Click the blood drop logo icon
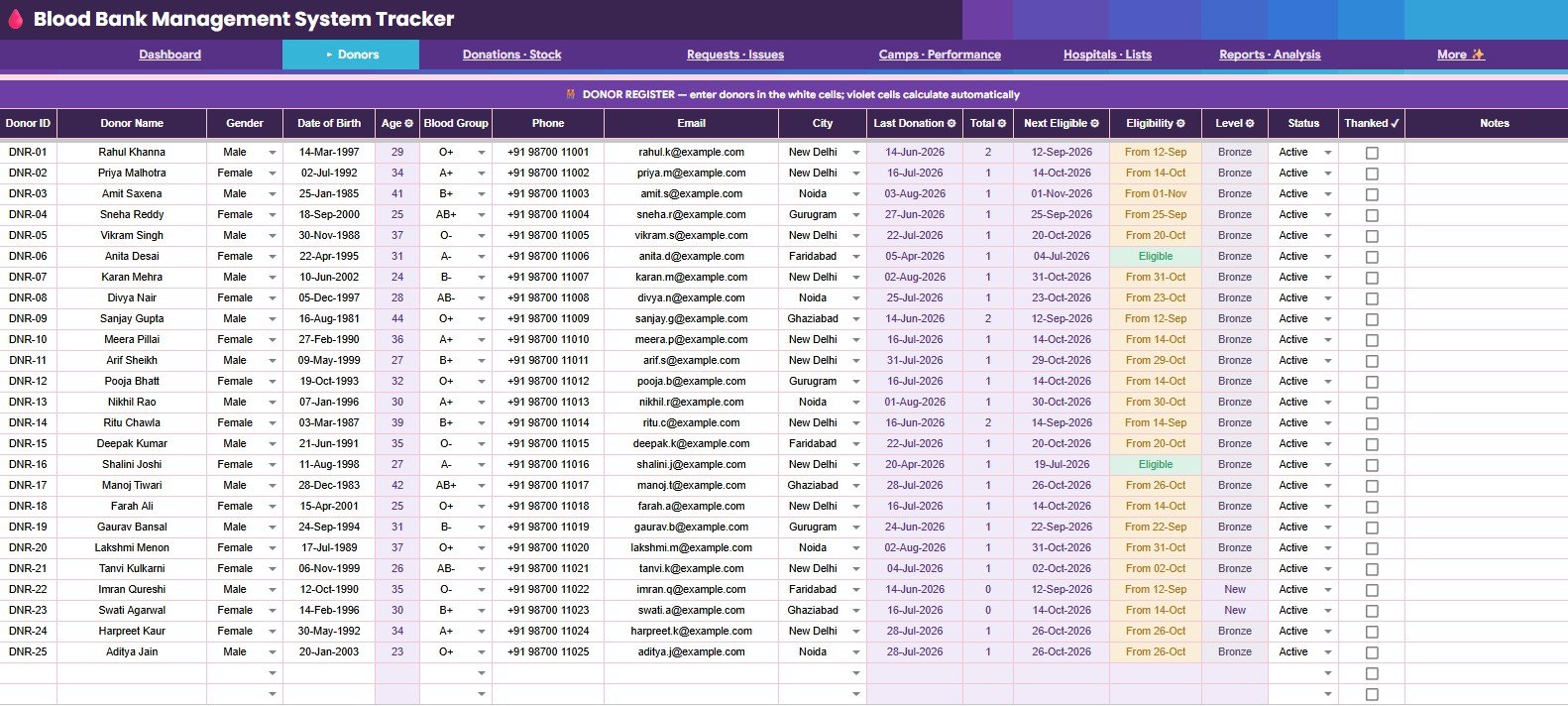Image resolution: width=1568 pixels, height=706 pixels. (x=16, y=19)
